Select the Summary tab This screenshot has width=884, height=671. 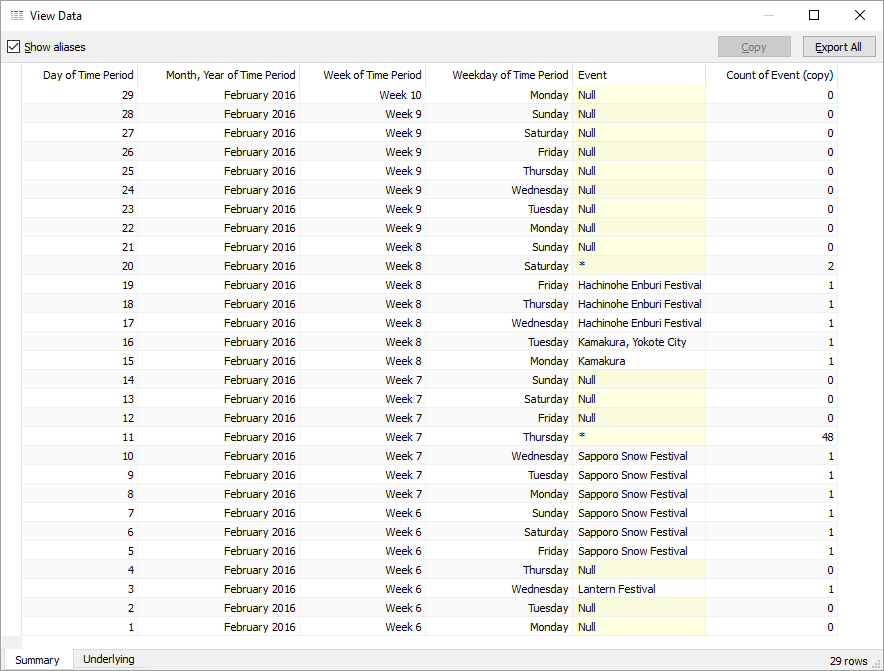37,660
